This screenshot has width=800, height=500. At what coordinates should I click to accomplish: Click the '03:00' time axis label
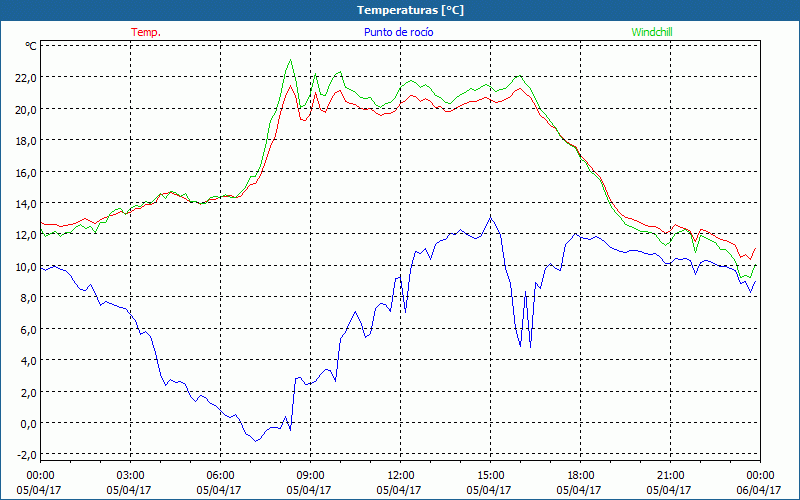(131, 476)
